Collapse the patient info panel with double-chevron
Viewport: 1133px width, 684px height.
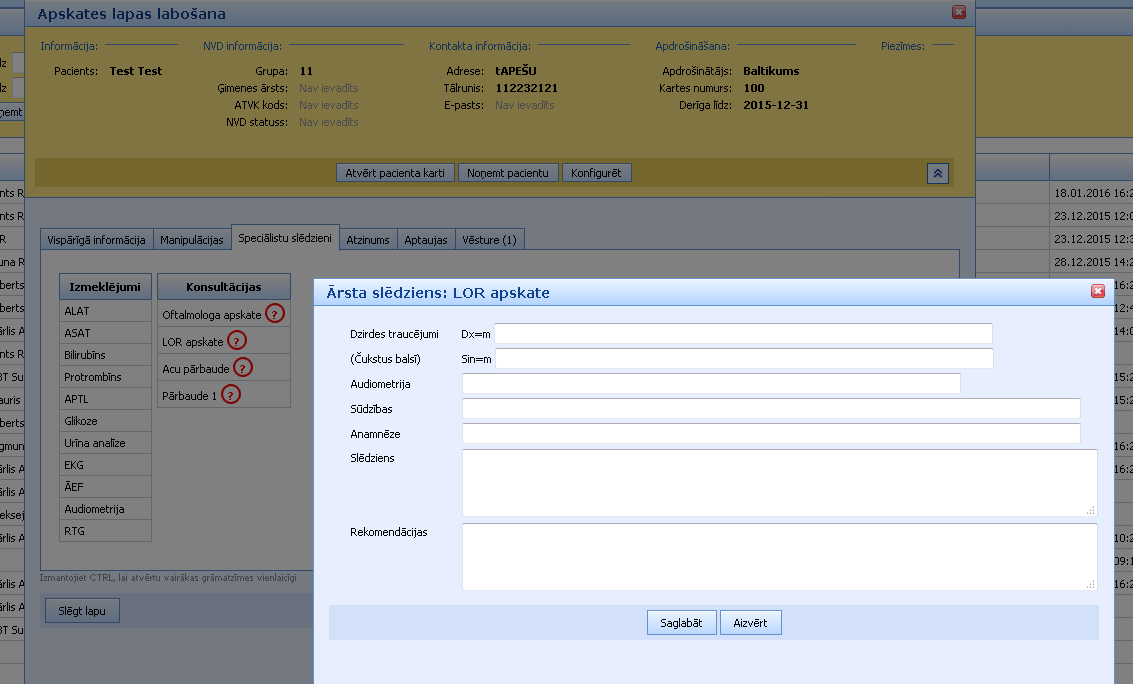click(937, 173)
